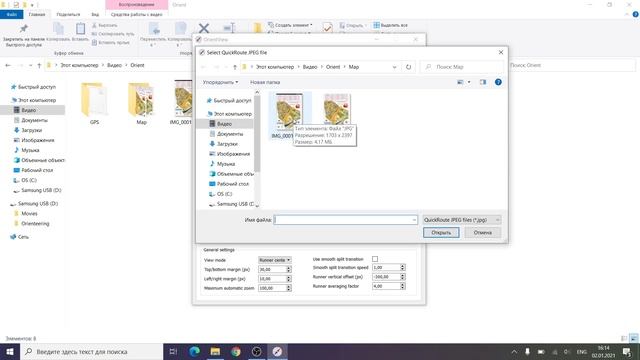Screen dimensions: 640x360
Task: Switch to Главная ribbon tab in Explorer
Action: [37, 15]
